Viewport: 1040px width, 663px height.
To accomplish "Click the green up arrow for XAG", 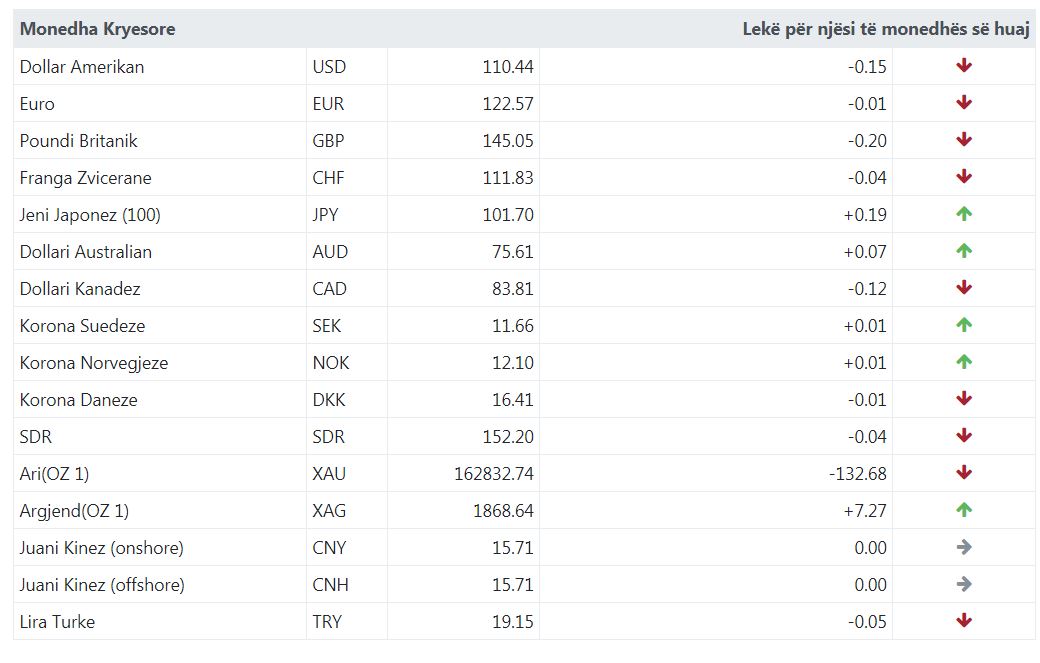I will click(964, 510).
